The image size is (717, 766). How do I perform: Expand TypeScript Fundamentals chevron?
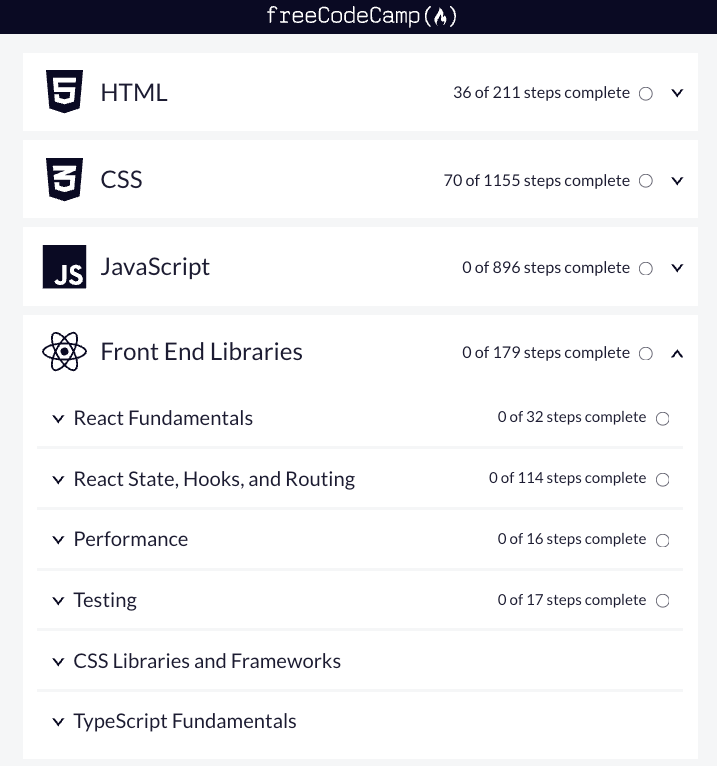(x=58, y=722)
